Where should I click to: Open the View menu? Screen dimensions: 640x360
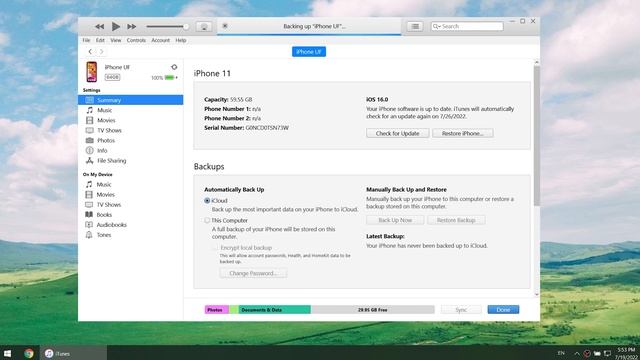[116, 40]
